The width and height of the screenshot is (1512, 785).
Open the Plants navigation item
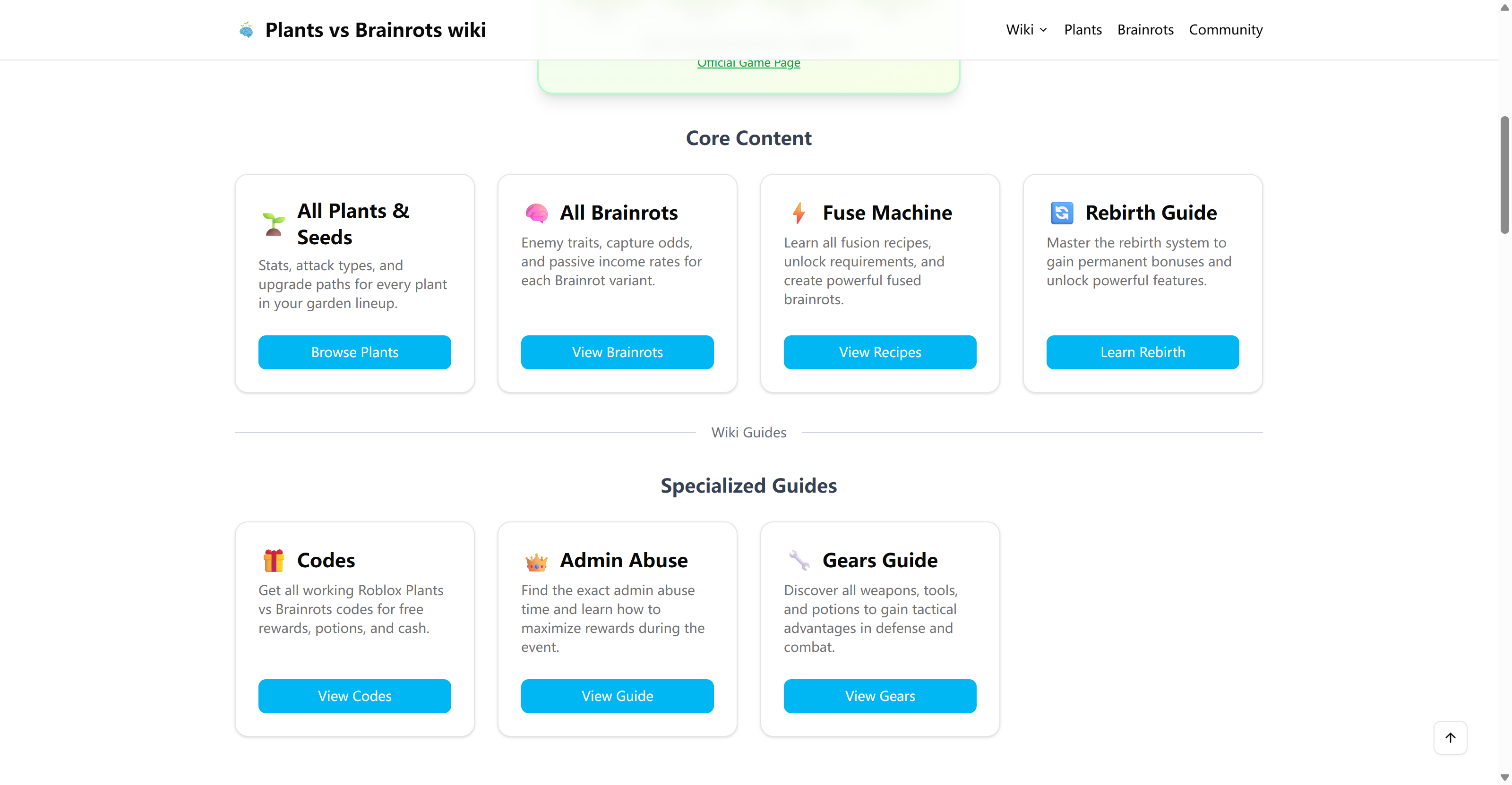point(1082,30)
